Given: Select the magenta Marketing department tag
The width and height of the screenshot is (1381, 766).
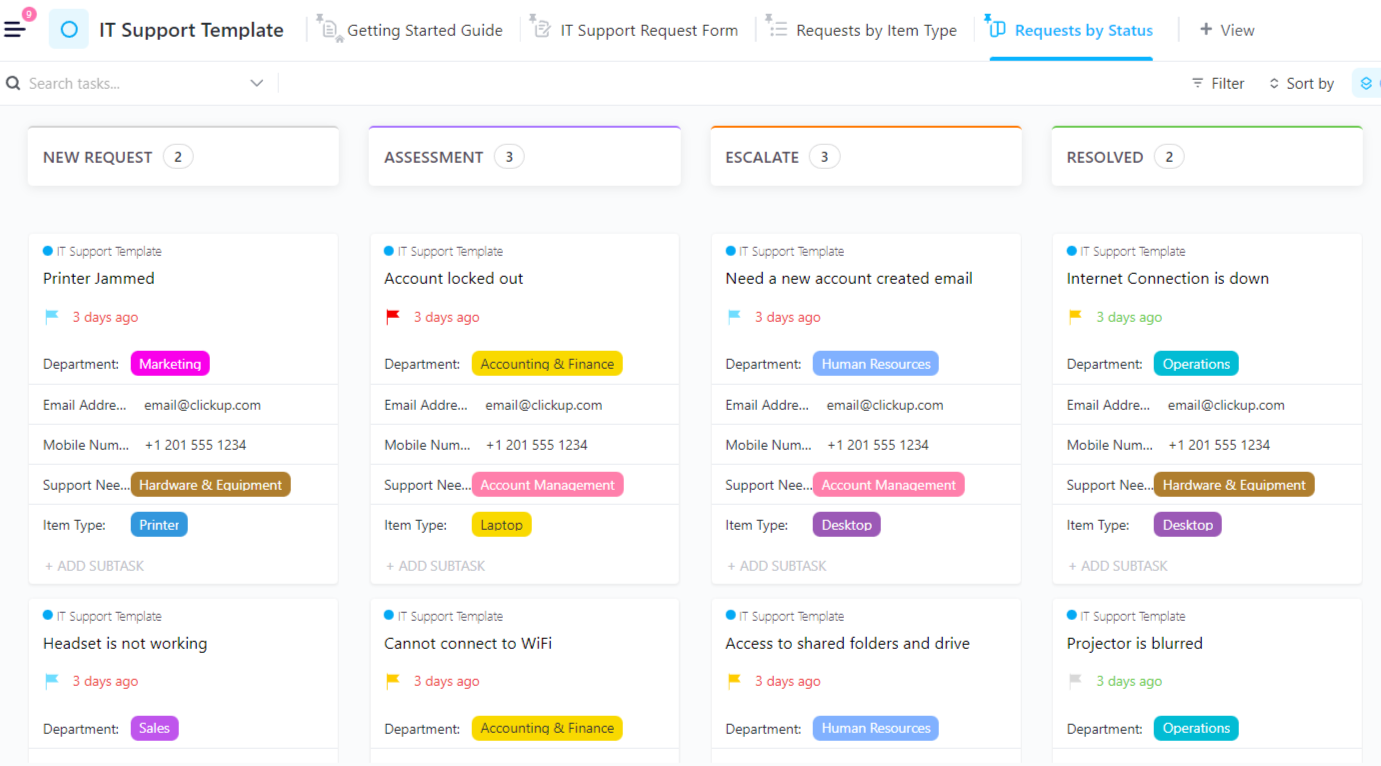Looking at the screenshot, I should tap(169, 363).
